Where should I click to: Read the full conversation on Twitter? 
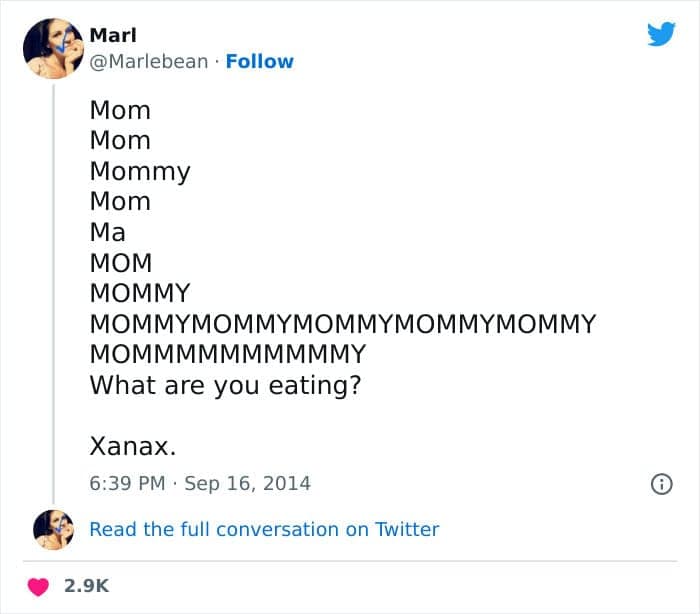tap(264, 530)
